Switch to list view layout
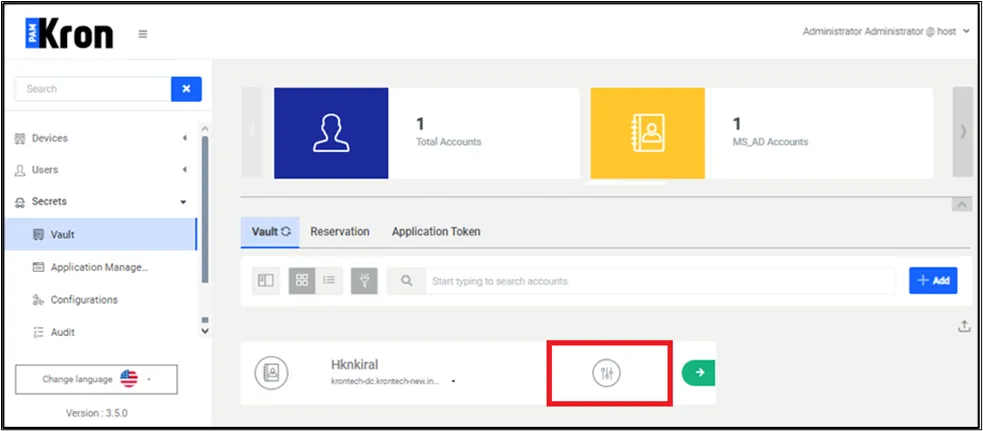Viewport: 983px width, 431px height. (x=330, y=281)
